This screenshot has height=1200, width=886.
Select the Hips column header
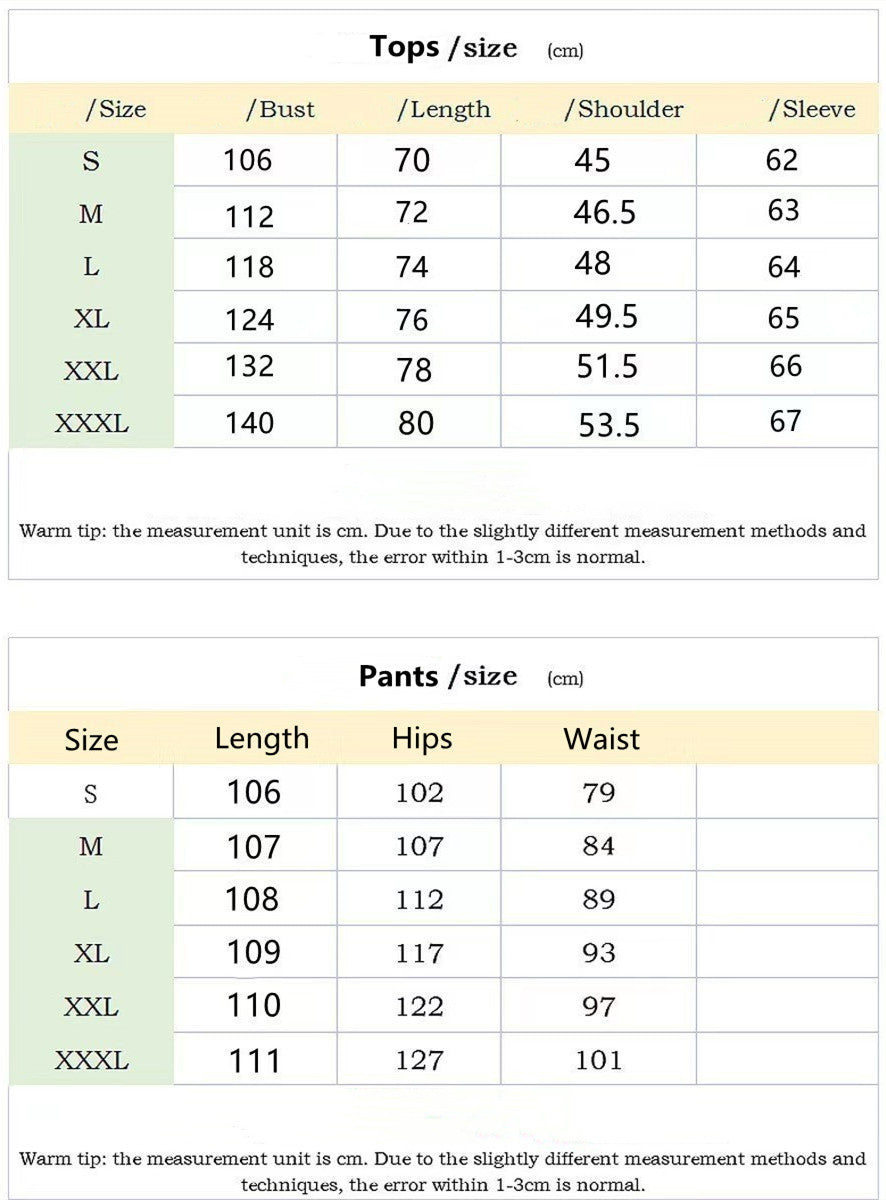pos(422,739)
